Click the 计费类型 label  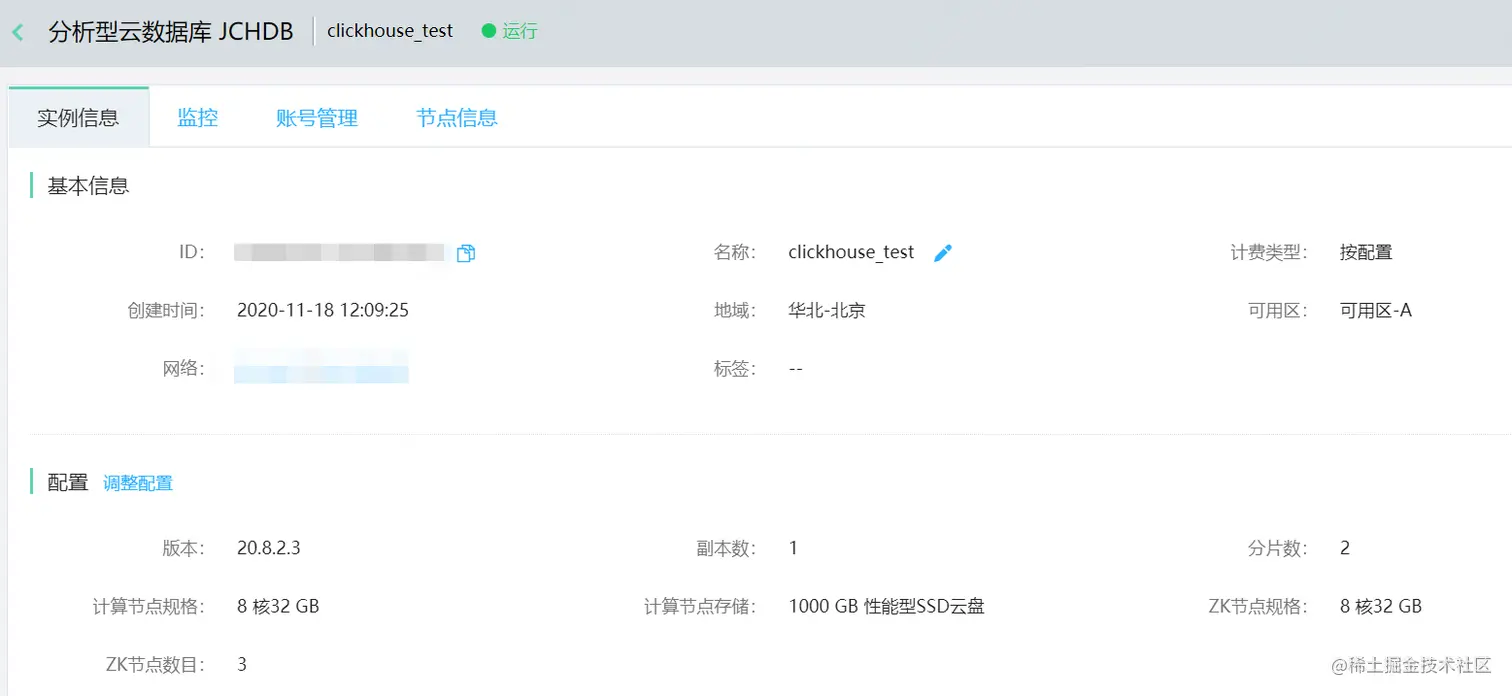[1269, 252]
